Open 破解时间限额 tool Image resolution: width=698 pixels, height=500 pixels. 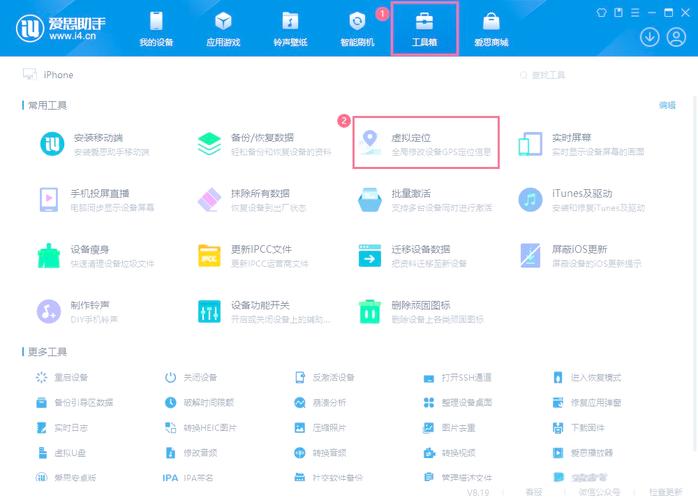coord(199,402)
